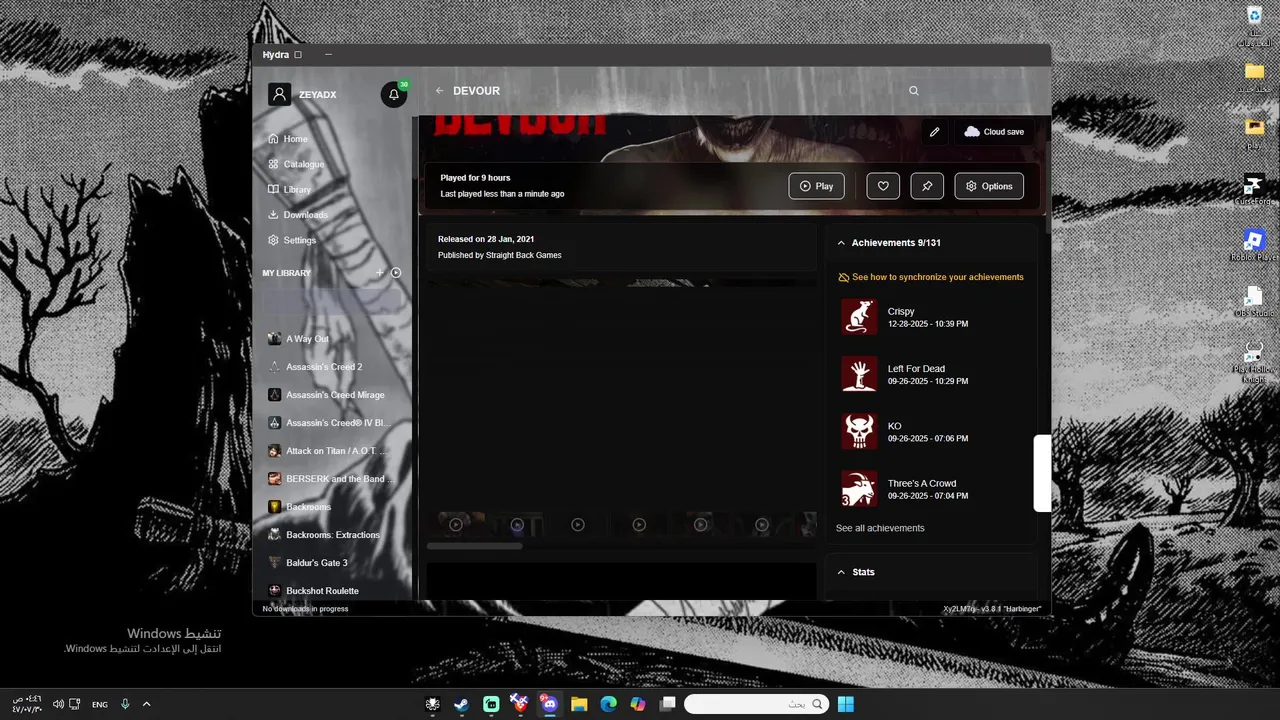The height and width of the screenshot is (720, 1280).
Task: Go back using the arrow beside DEVOUR
Action: coord(439,91)
